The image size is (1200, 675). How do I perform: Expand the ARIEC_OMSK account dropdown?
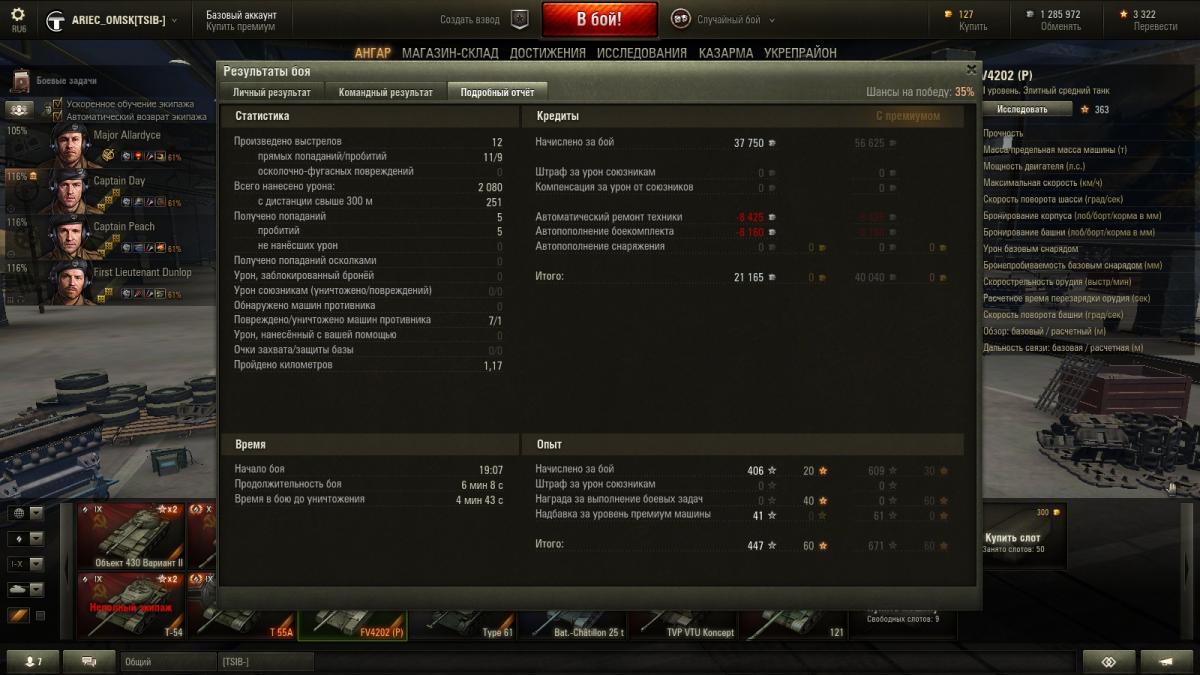112,20
